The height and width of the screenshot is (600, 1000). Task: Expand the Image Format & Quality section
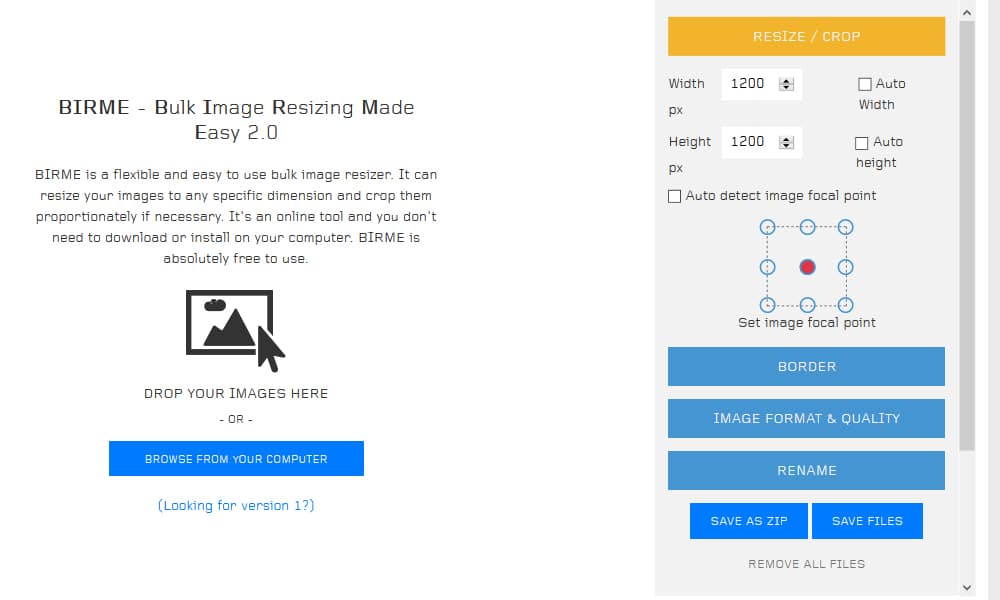[x=806, y=418]
